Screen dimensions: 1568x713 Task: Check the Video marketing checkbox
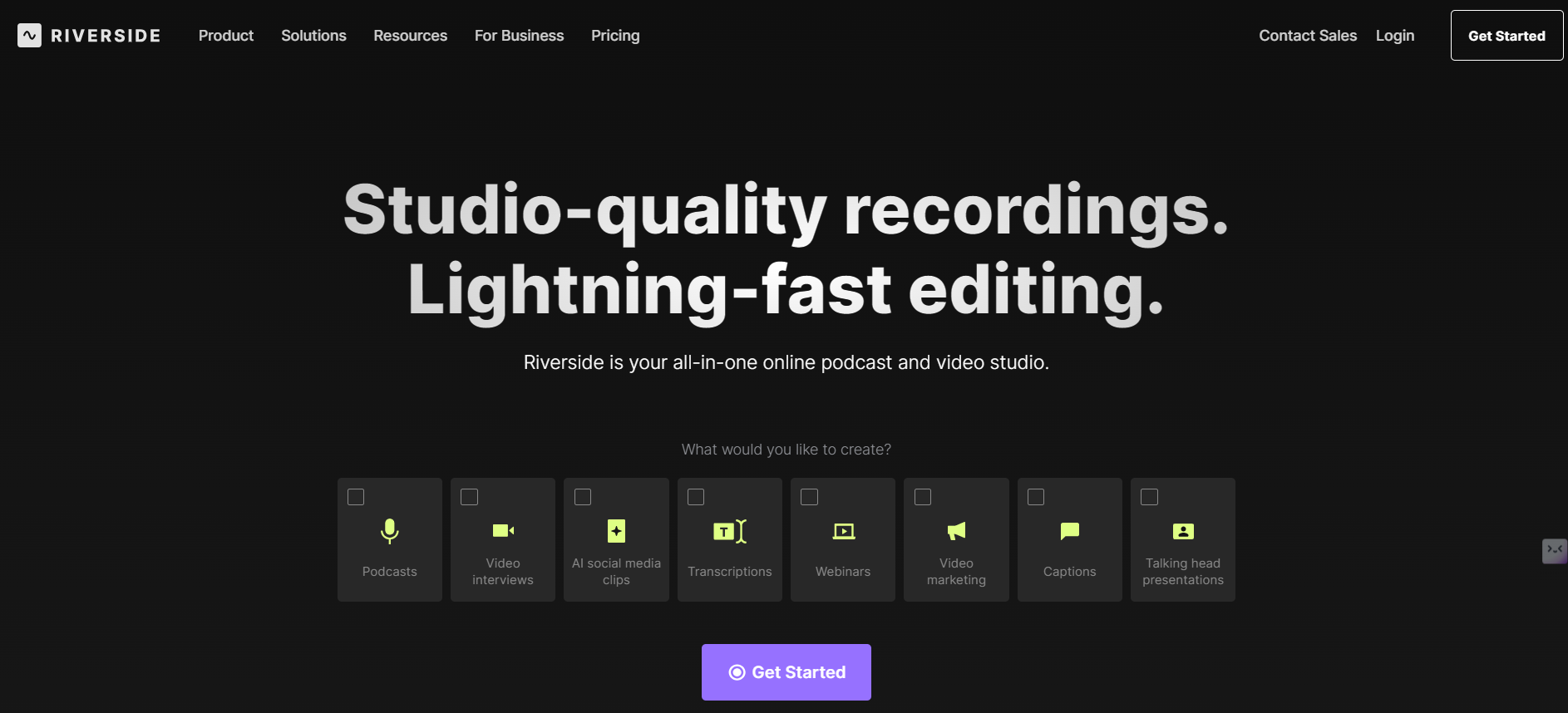click(x=923, y=497)
